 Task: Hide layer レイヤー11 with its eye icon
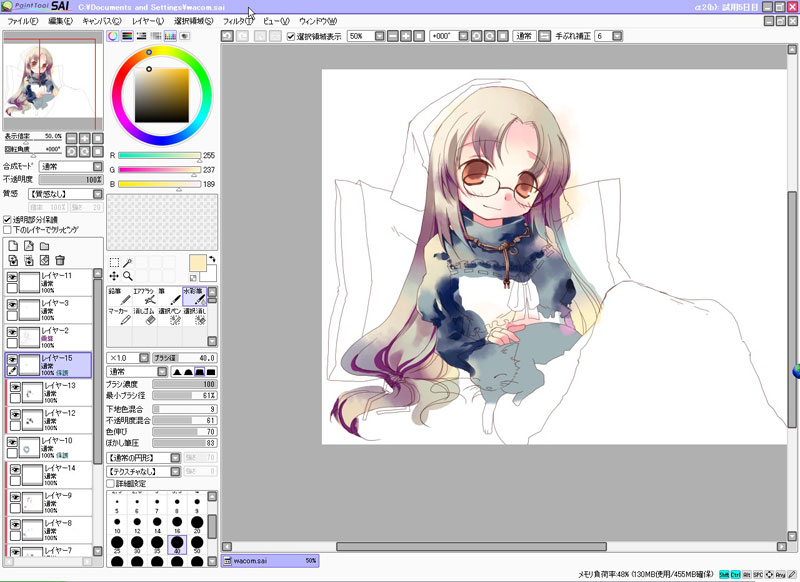[x=12, y=276]
